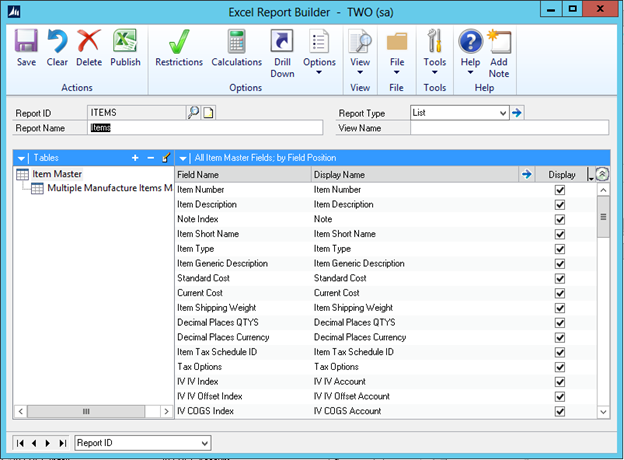Click the Report ID field containing ITEMS
The image size is (624, 460).
tap(136, 113)
